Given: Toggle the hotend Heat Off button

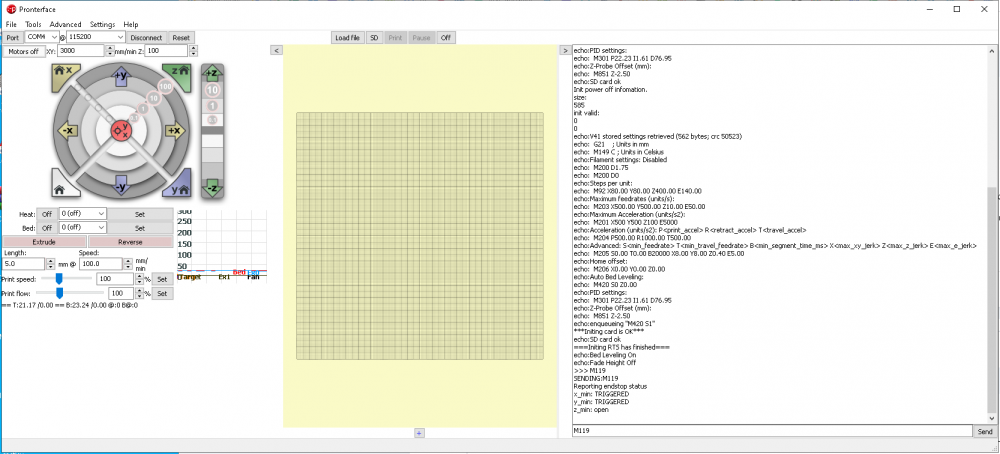Looking at the screenshot, I should (x=47, y=214).
